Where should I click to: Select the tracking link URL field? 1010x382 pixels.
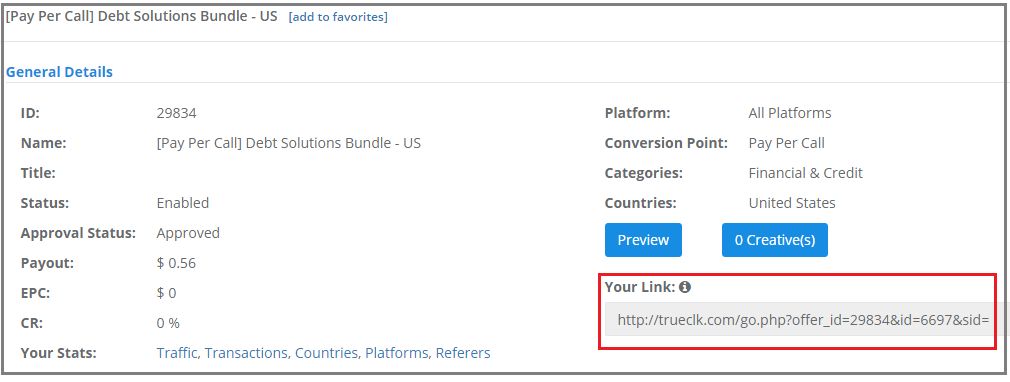803,320
